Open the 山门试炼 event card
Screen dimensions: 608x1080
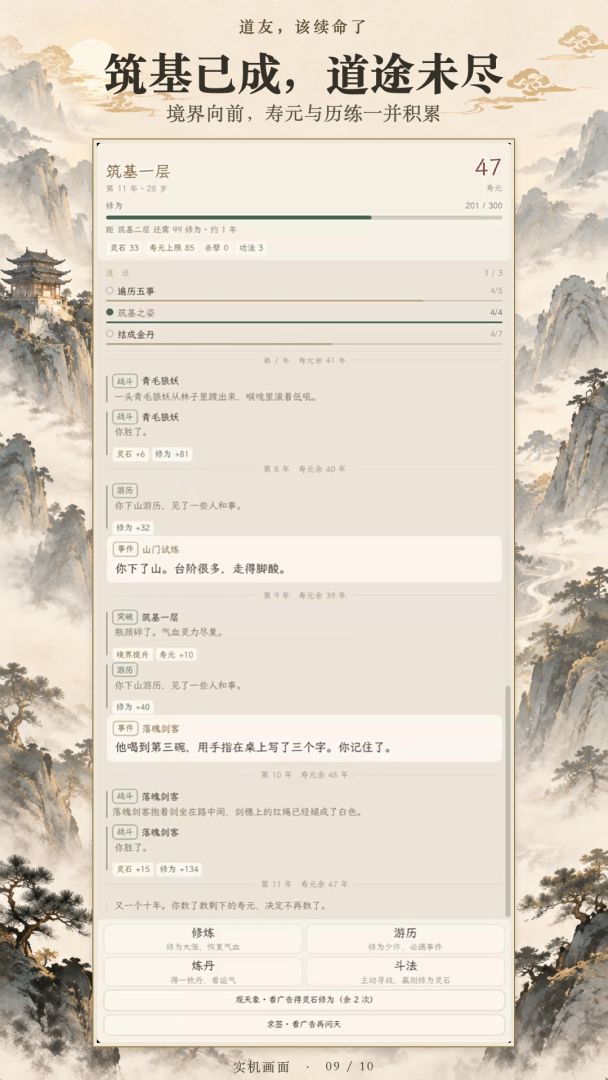point(304,559)
